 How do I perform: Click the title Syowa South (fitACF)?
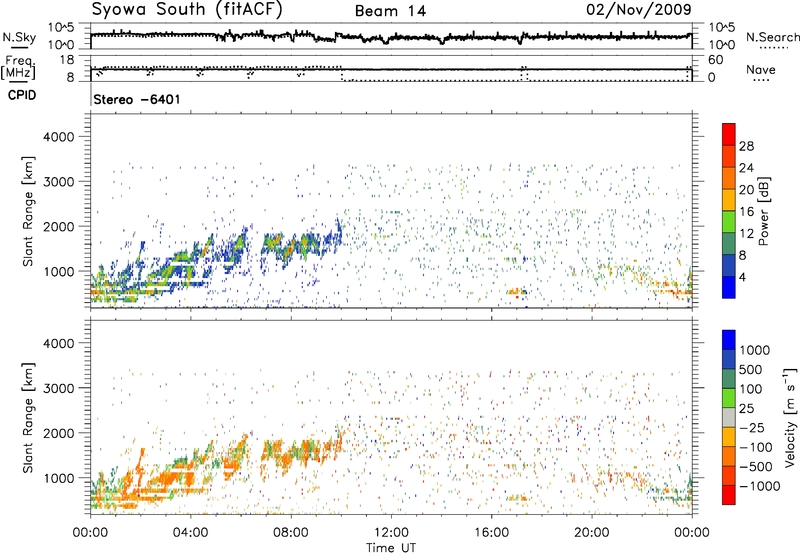[x=187, y=9]
